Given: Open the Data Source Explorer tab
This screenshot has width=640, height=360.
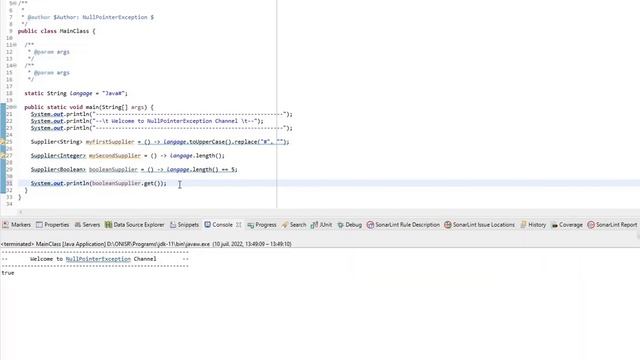Looking at the screenshot, I should [135, 224].
